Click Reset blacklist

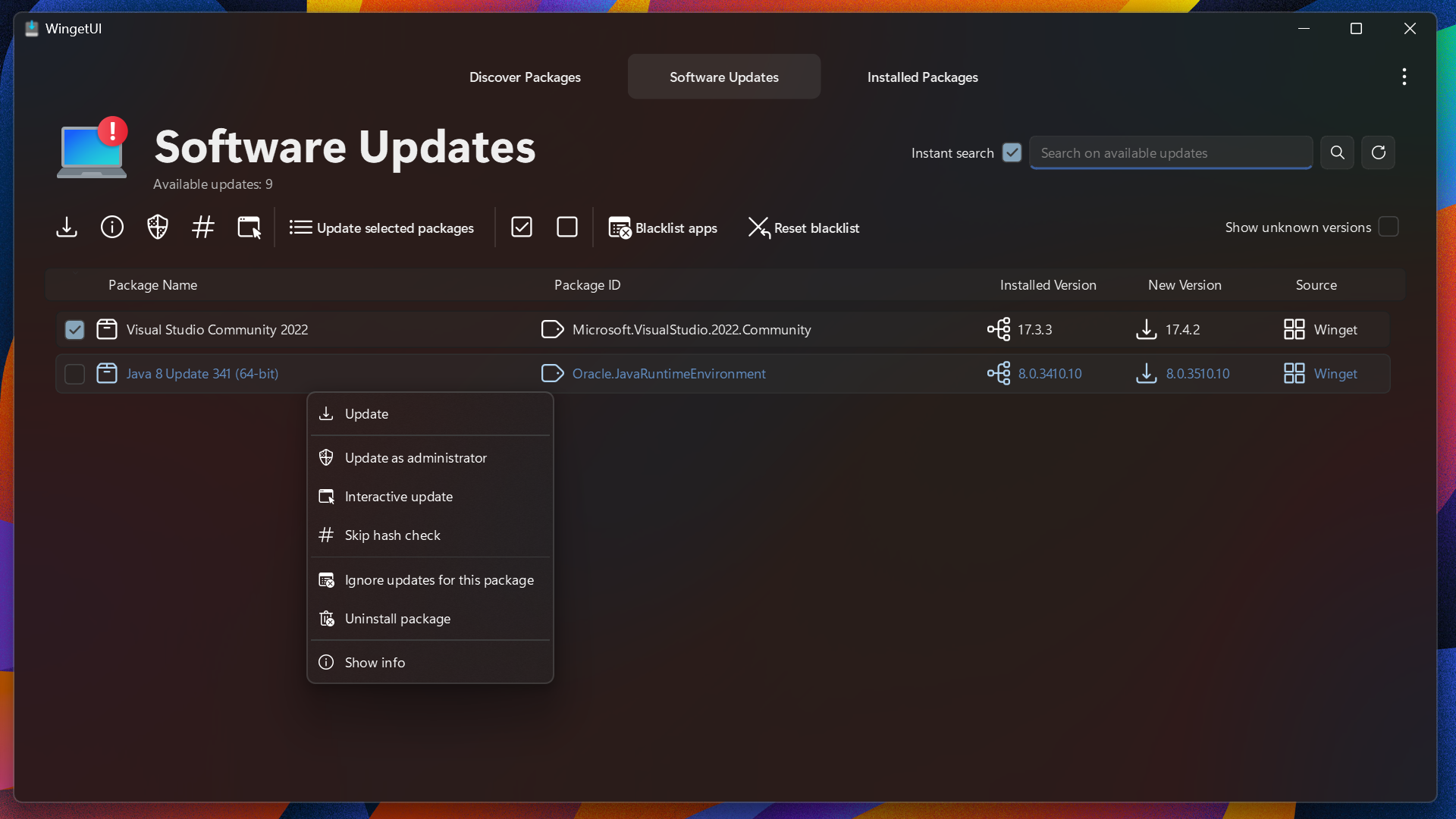point(804,227)
